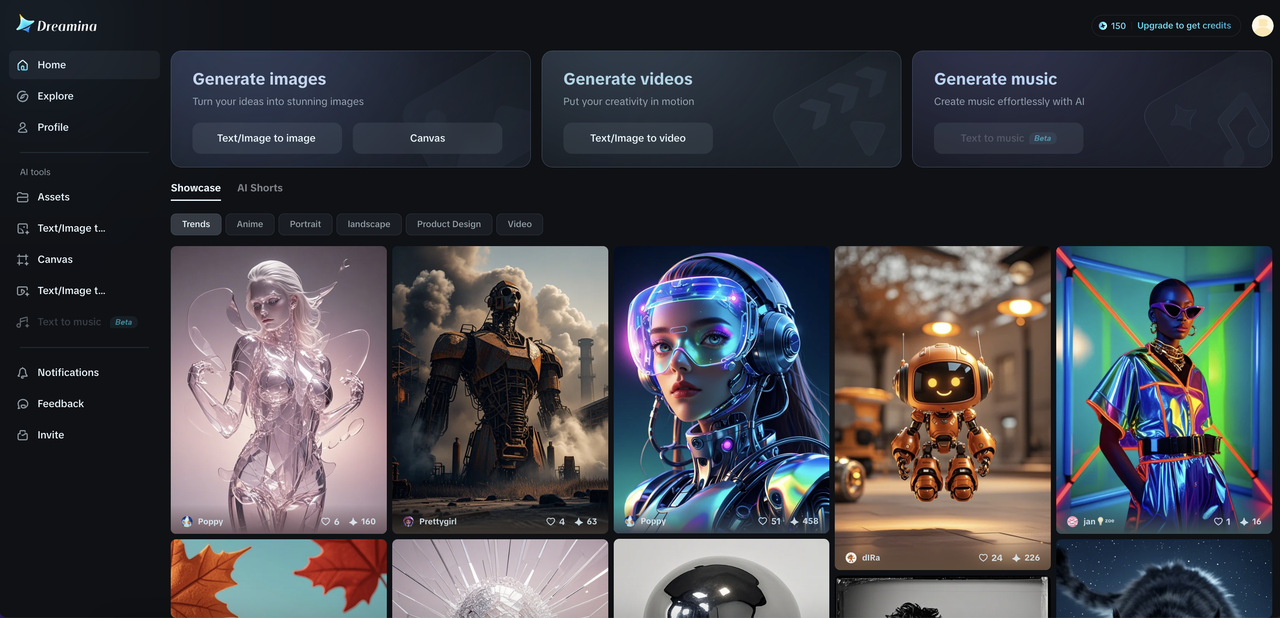This screenshot has height=618, width=1280.
Task: Click the sparkle icon next to 160
Action: [x=353, y=522]
